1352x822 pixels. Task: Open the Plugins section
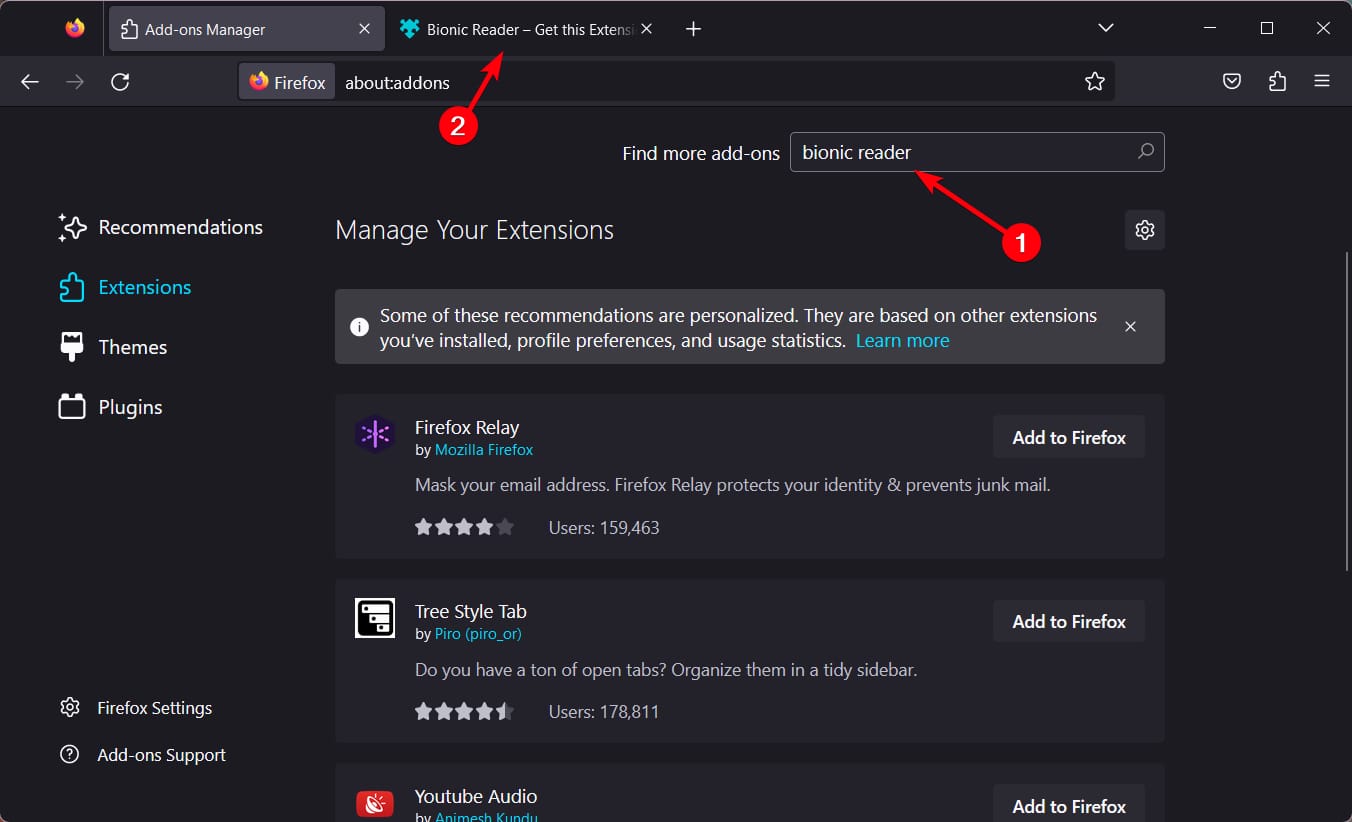coord(129,407)
